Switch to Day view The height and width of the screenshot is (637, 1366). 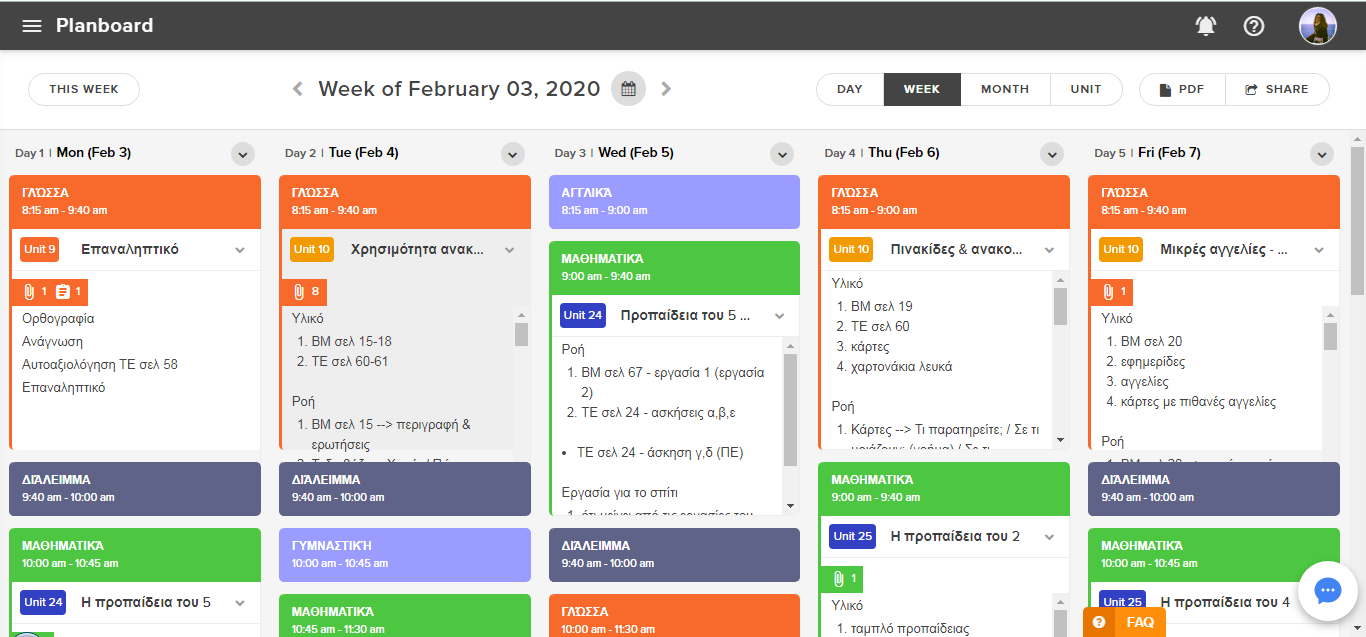pyautogui.click(x=849, y=89)
